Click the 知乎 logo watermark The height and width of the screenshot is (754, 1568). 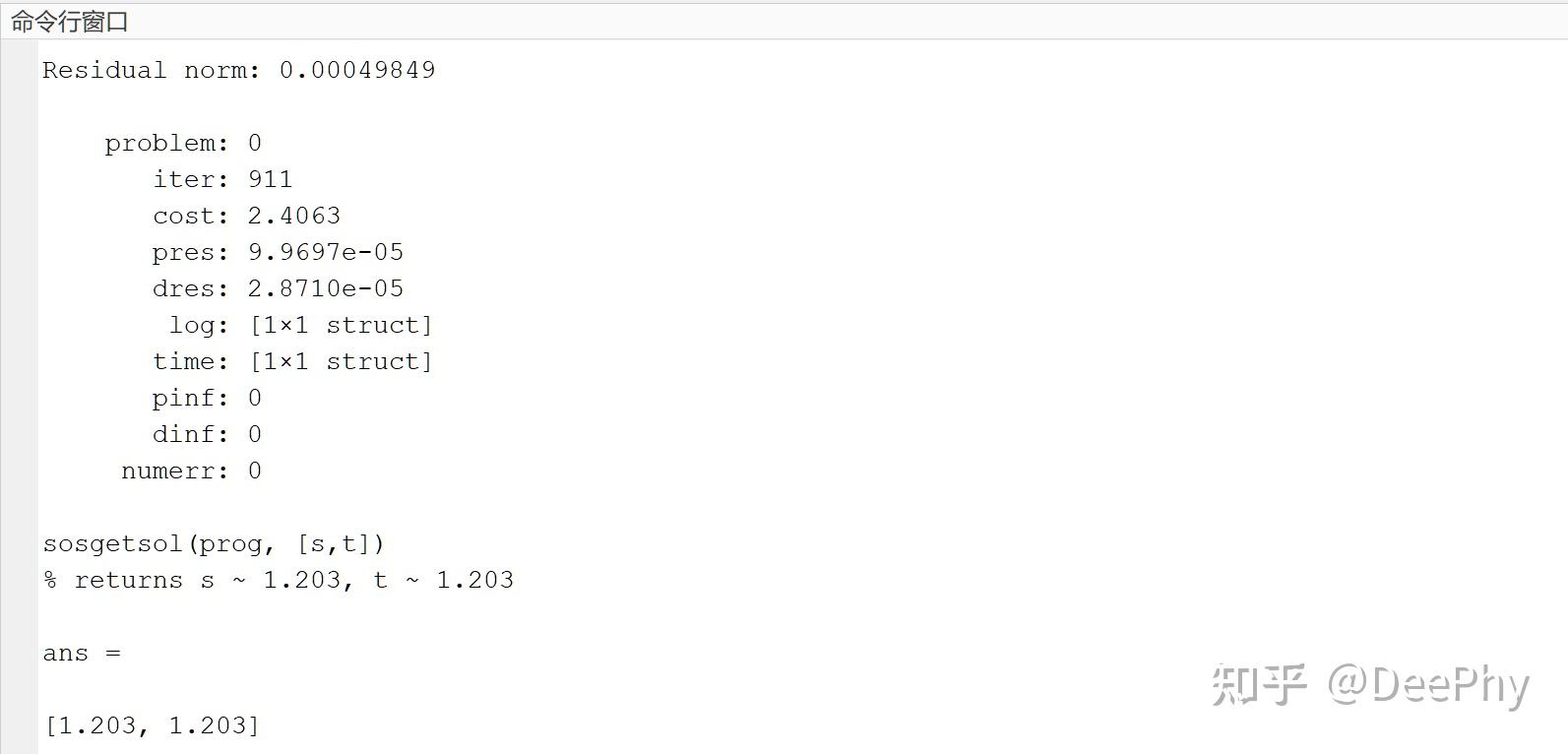tap(1259, 684)
